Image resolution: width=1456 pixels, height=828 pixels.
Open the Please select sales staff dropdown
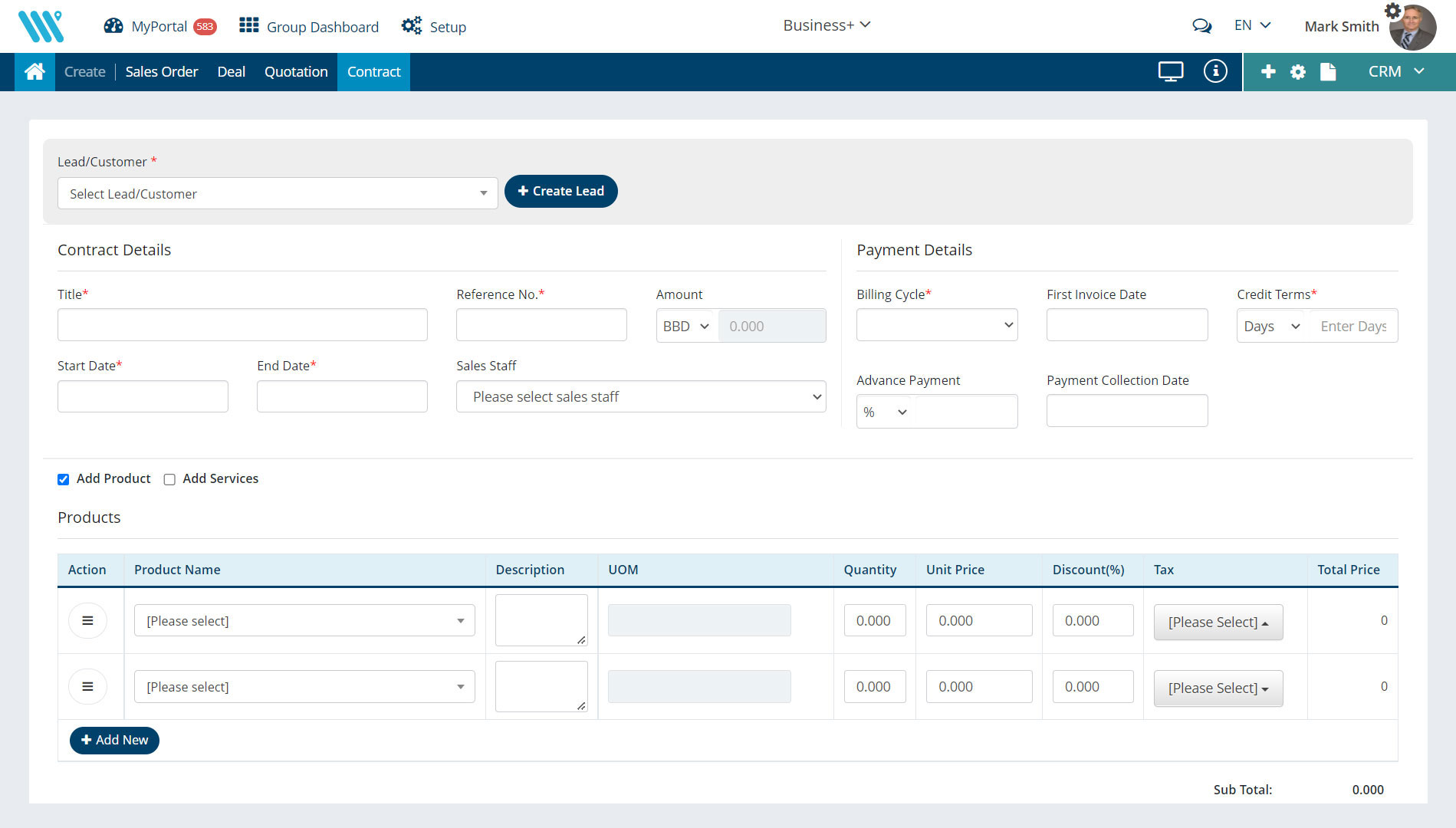[640, 396]
